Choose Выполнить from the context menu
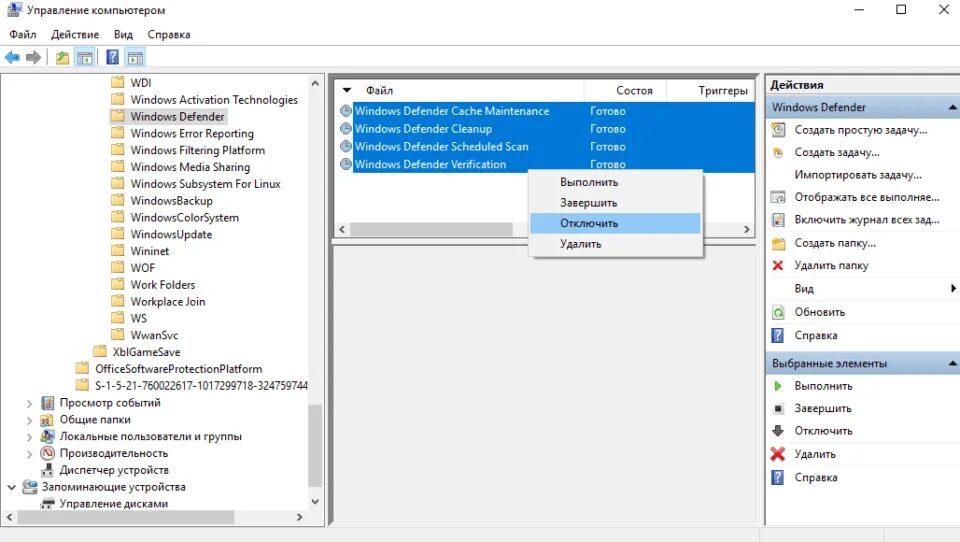This screenshot has width=960, height=542. coord(615,183)
